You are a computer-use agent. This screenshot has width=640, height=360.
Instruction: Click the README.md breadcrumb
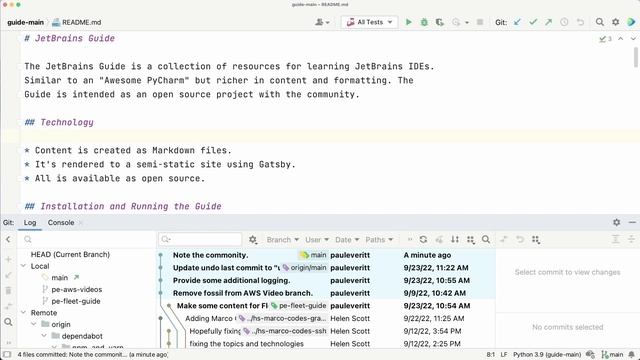point(77,22)
